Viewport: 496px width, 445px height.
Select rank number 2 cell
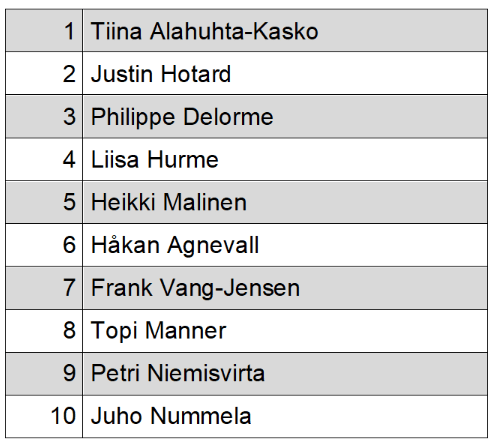pos(44,73)
